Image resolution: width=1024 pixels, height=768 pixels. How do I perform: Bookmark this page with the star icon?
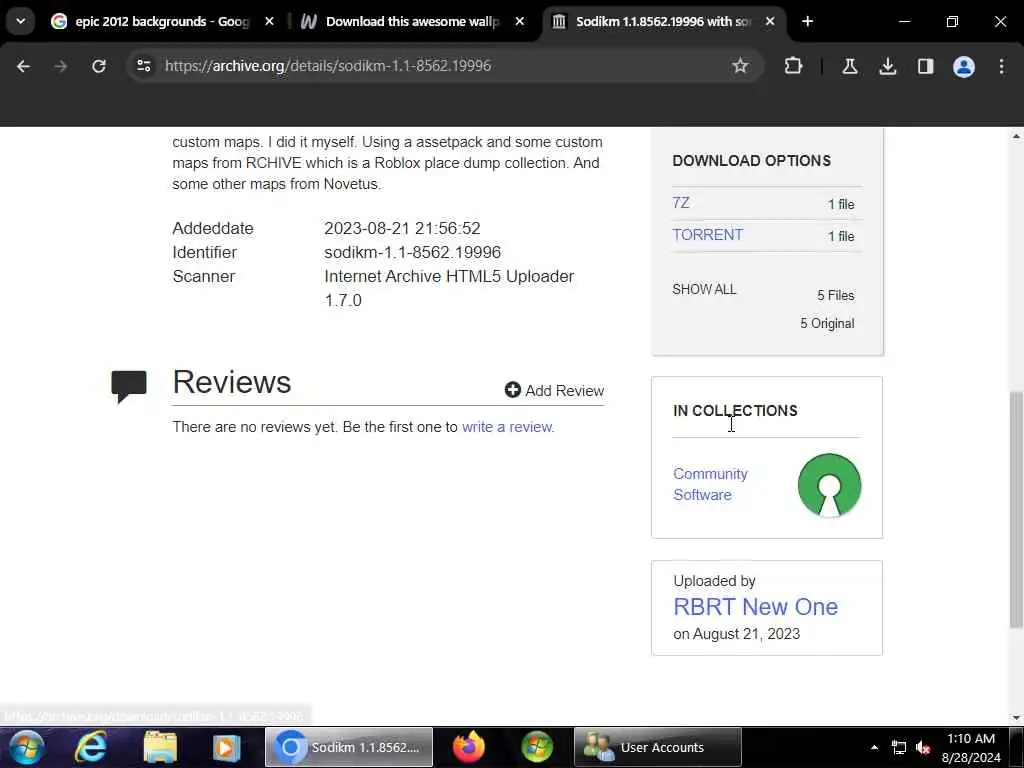[x=740, y=66]
